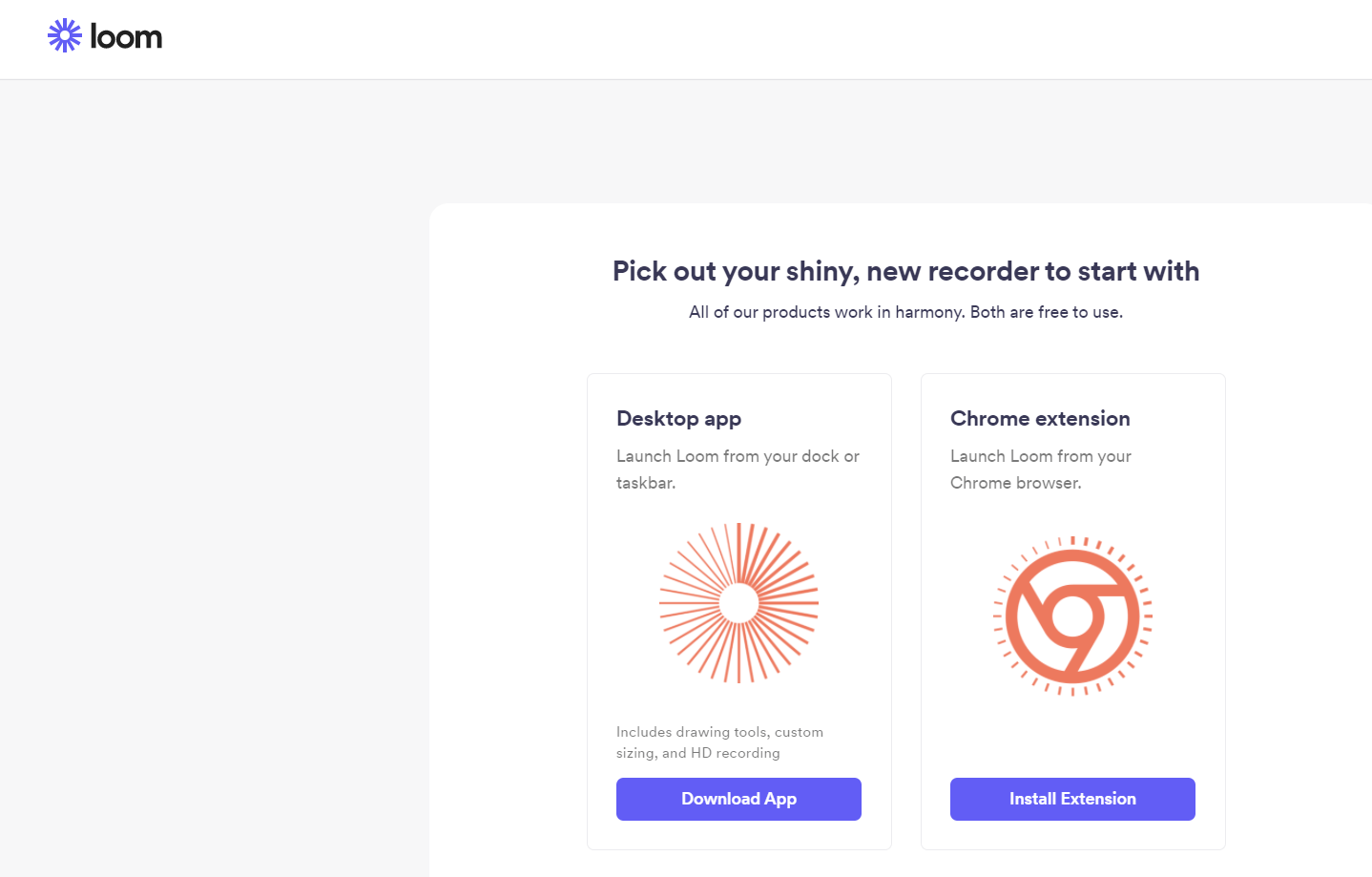Click "Launch Loom from your dock or taskbar" text
Viewport: 1372px width, 877px height.
pos(738,457)
